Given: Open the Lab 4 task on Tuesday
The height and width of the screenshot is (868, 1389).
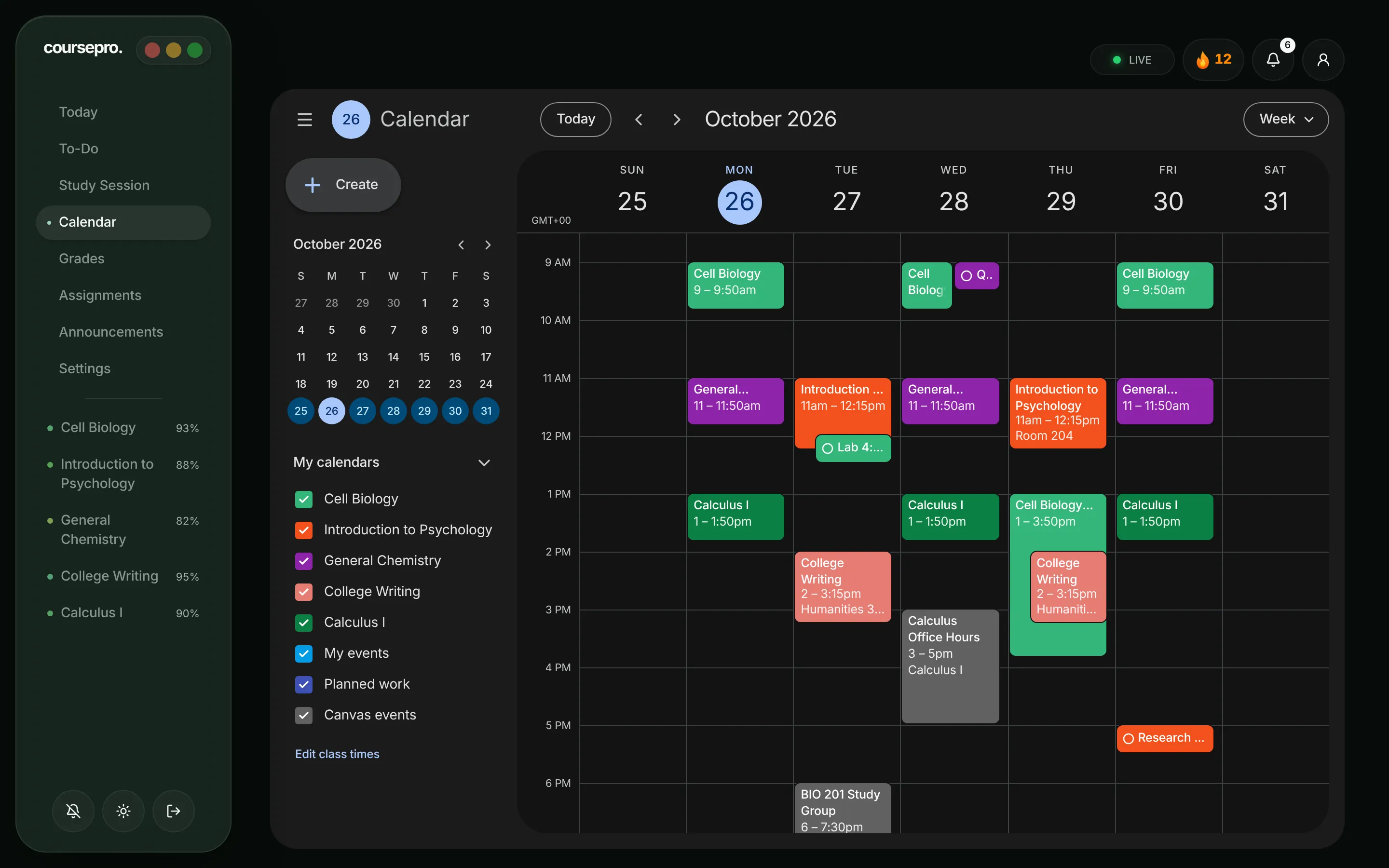Looking at the screenshot, I should coord(854,448).
